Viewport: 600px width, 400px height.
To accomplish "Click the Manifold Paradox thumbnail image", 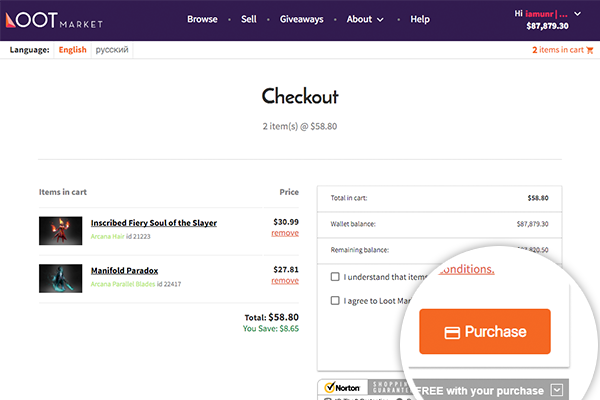I will (x=60, y=278).
